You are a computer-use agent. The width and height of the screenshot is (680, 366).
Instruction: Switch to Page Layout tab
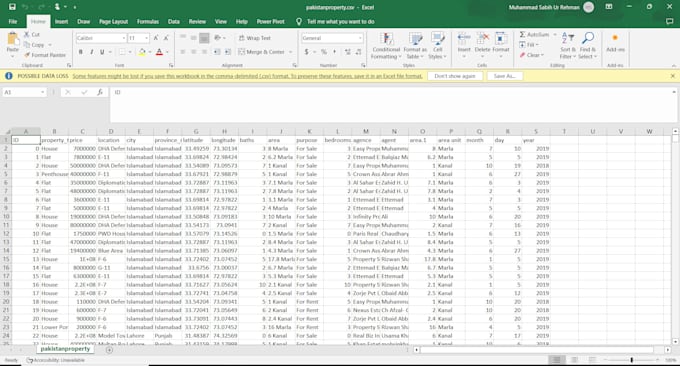tap(113, 21)
